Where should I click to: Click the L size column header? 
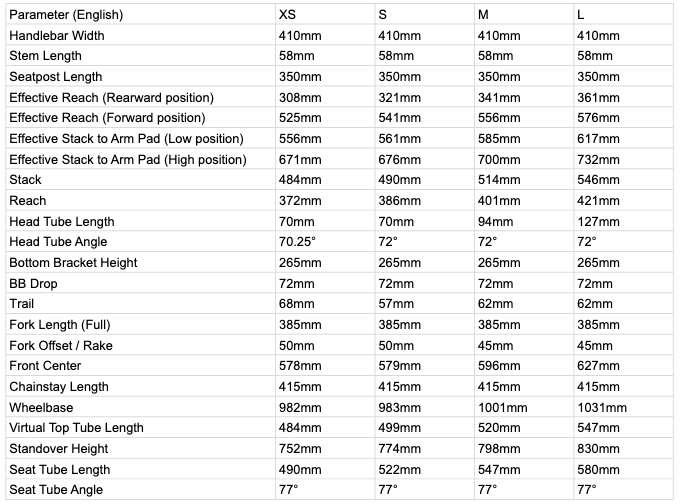tap(581, 14)
